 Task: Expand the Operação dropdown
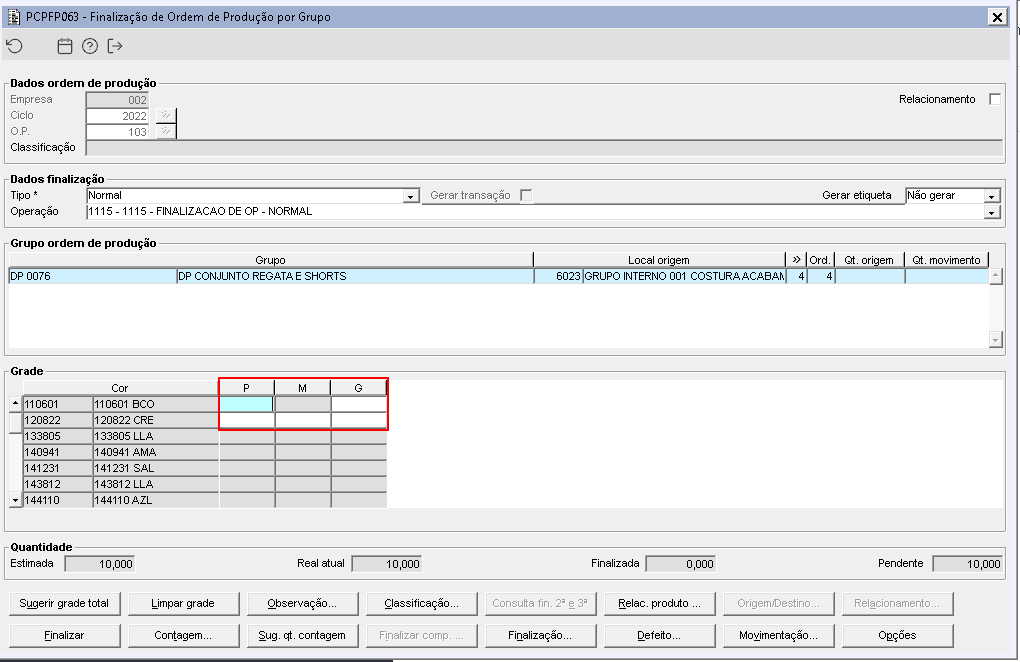(991, 212)
